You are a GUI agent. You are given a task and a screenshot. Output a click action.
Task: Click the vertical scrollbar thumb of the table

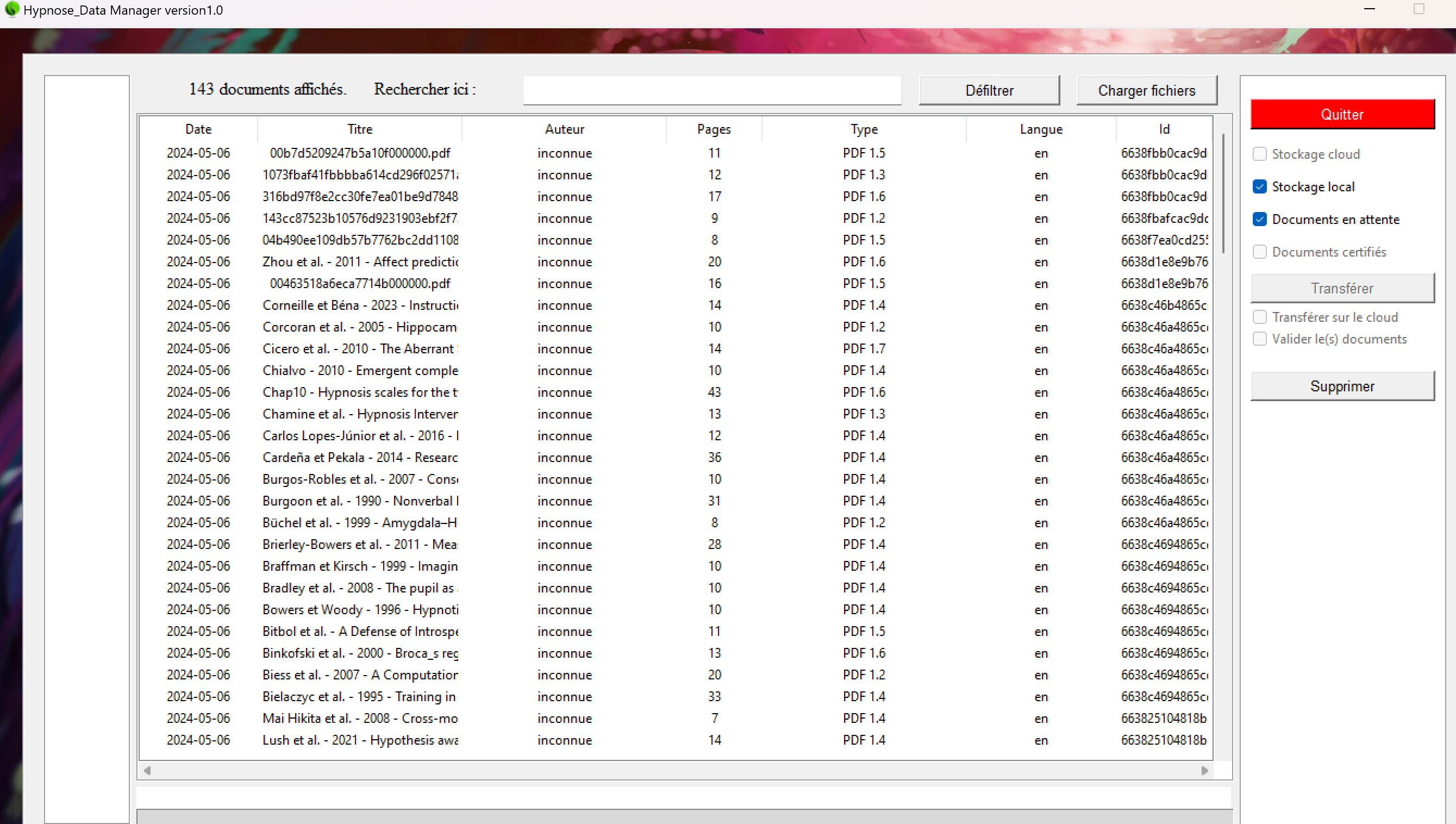pyautogui.click(x=1223, y=192)
